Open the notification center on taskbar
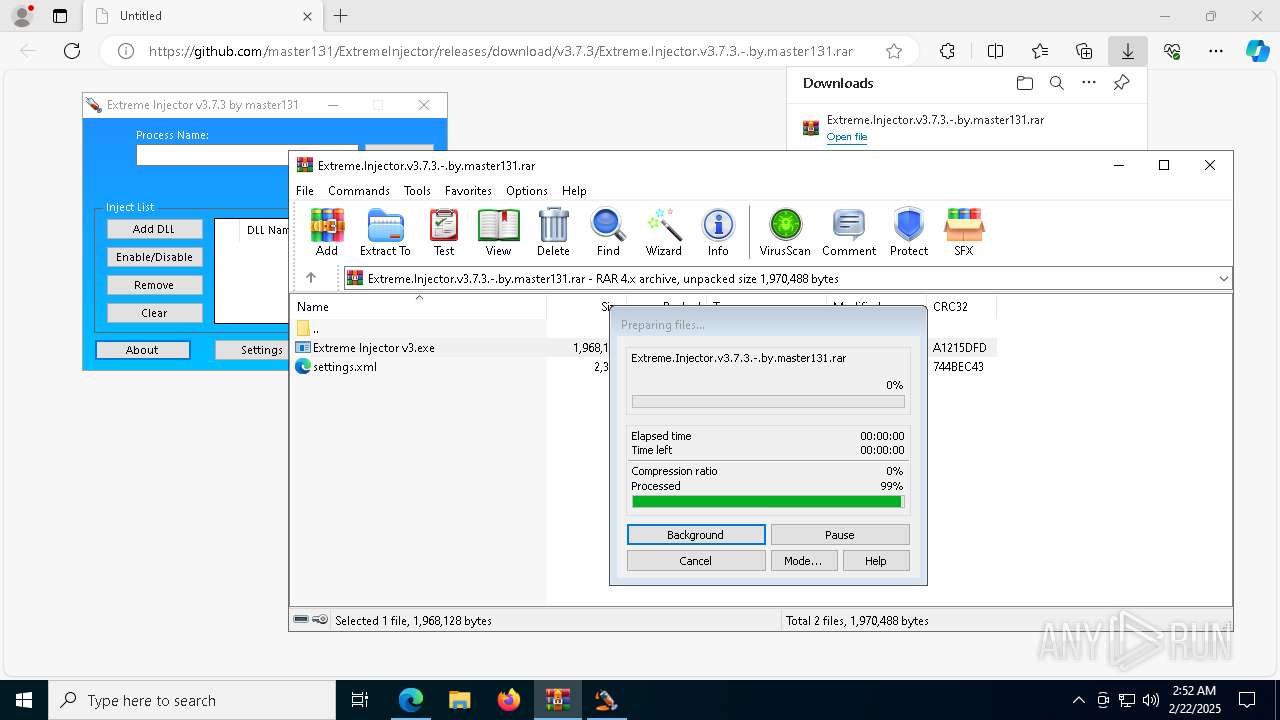The width and height of the screenshot is (1280, 720). pyautogui.click(x=1247, y=700)
